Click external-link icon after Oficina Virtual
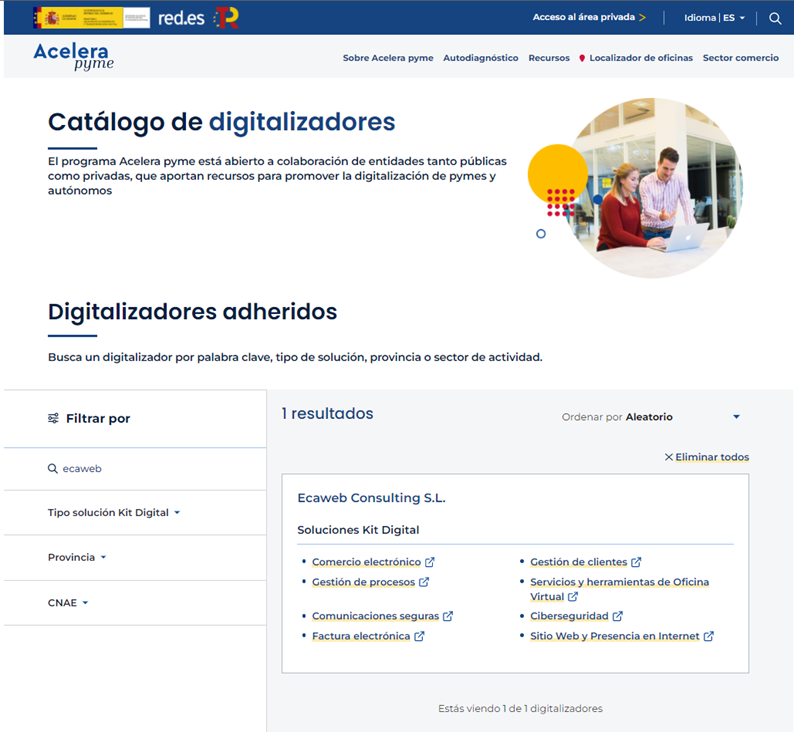Viewport: 794px width, 732px height. tap(573, 597)
